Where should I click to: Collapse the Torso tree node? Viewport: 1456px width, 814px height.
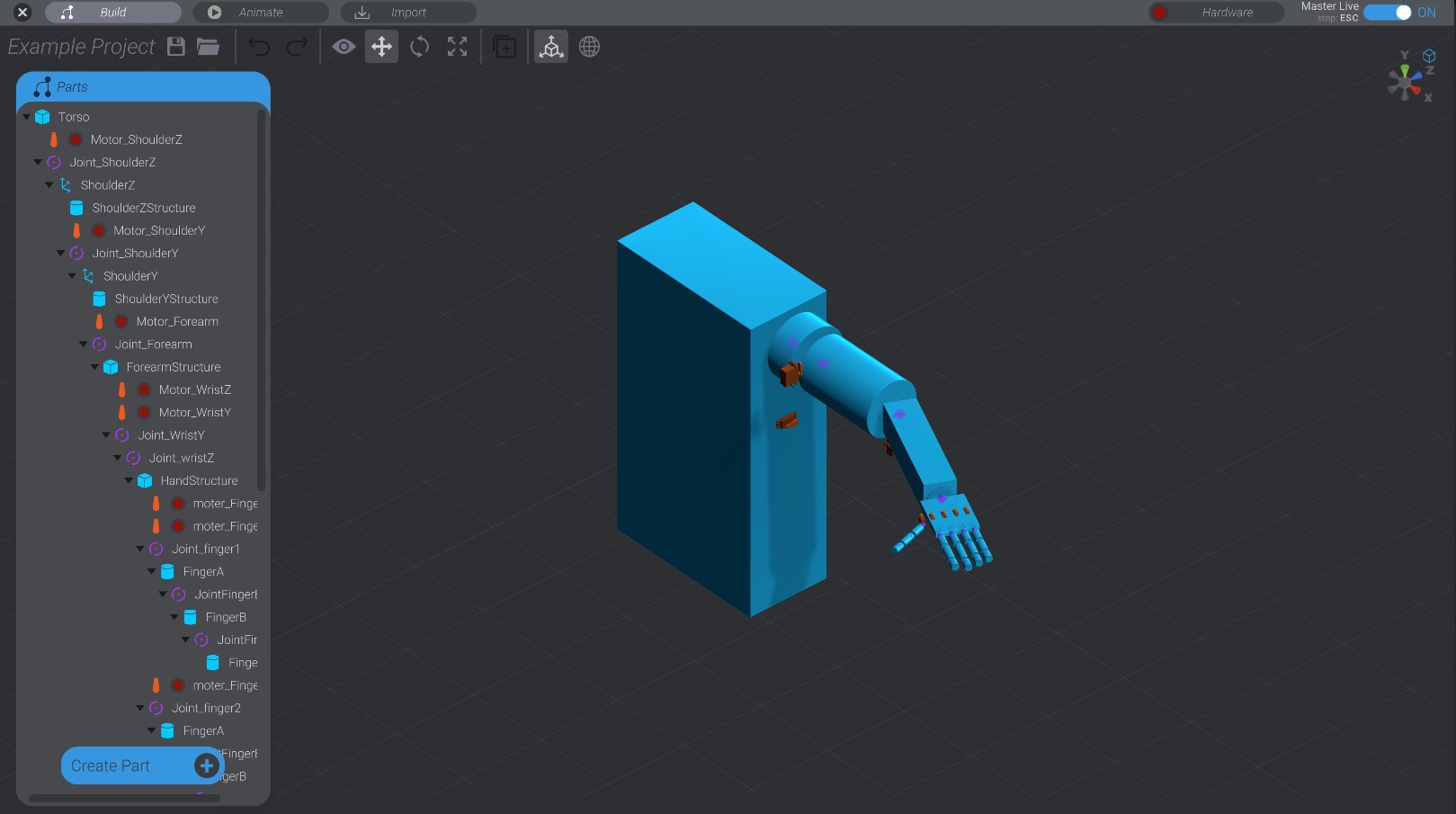(25, 116)
